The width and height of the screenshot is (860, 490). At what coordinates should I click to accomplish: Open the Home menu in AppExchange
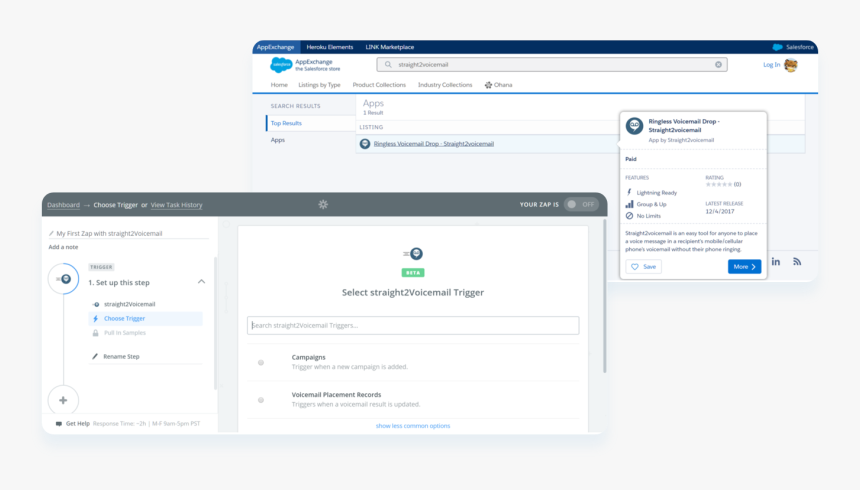click(279, 85)
